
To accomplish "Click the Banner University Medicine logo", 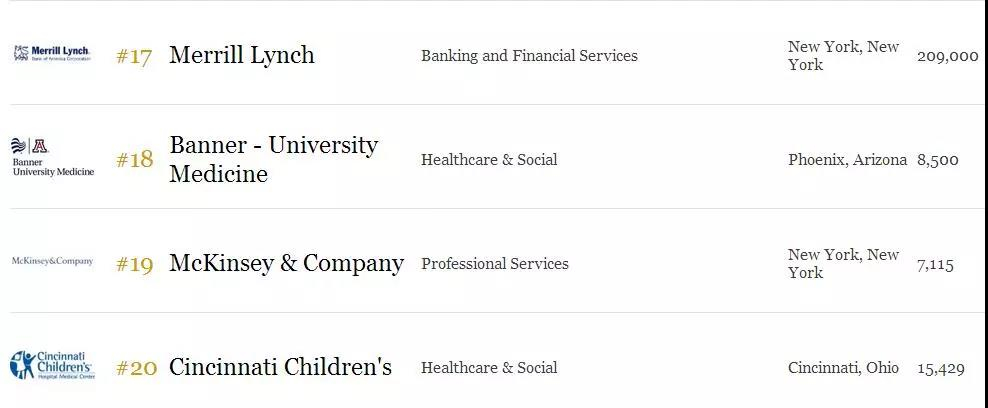I will 53,157.
